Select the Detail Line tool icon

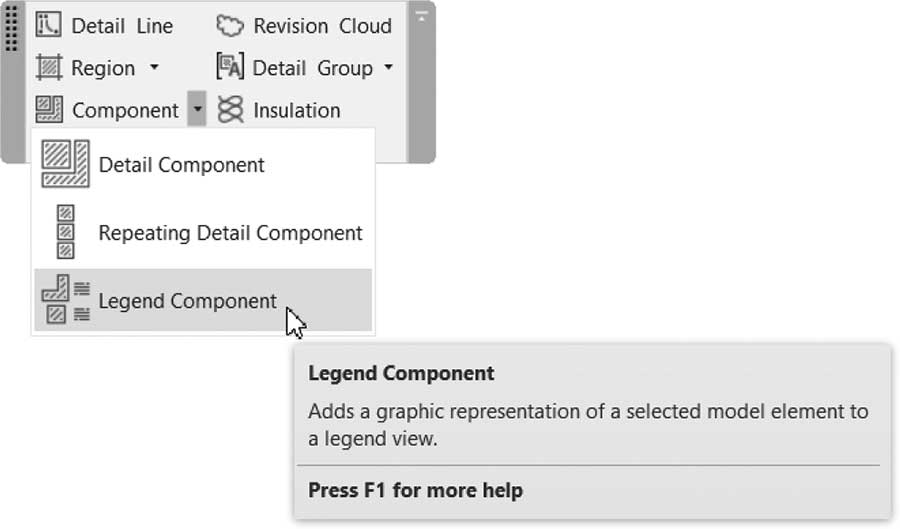[48, 25]
